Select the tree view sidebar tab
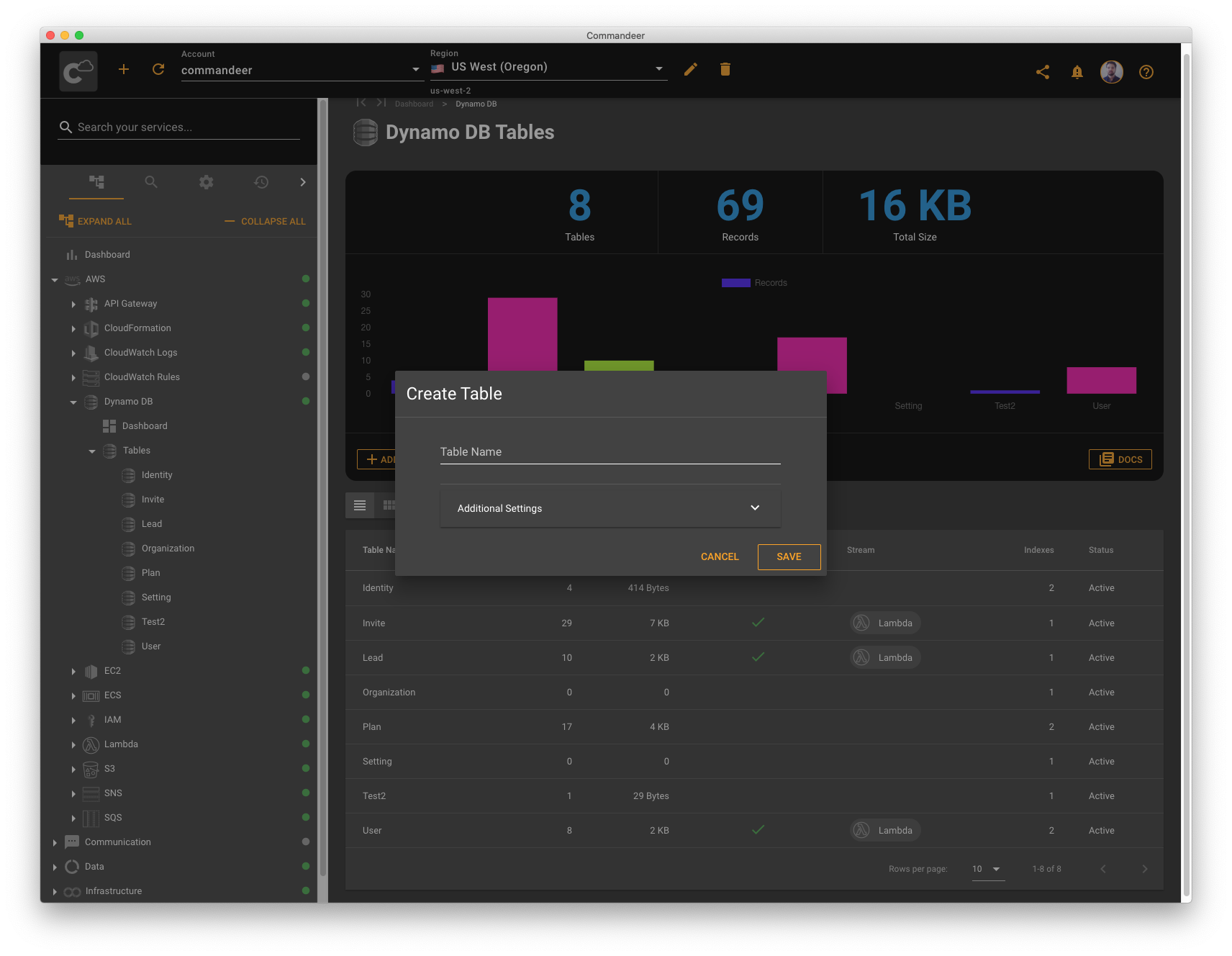 [x=96, y=182]
